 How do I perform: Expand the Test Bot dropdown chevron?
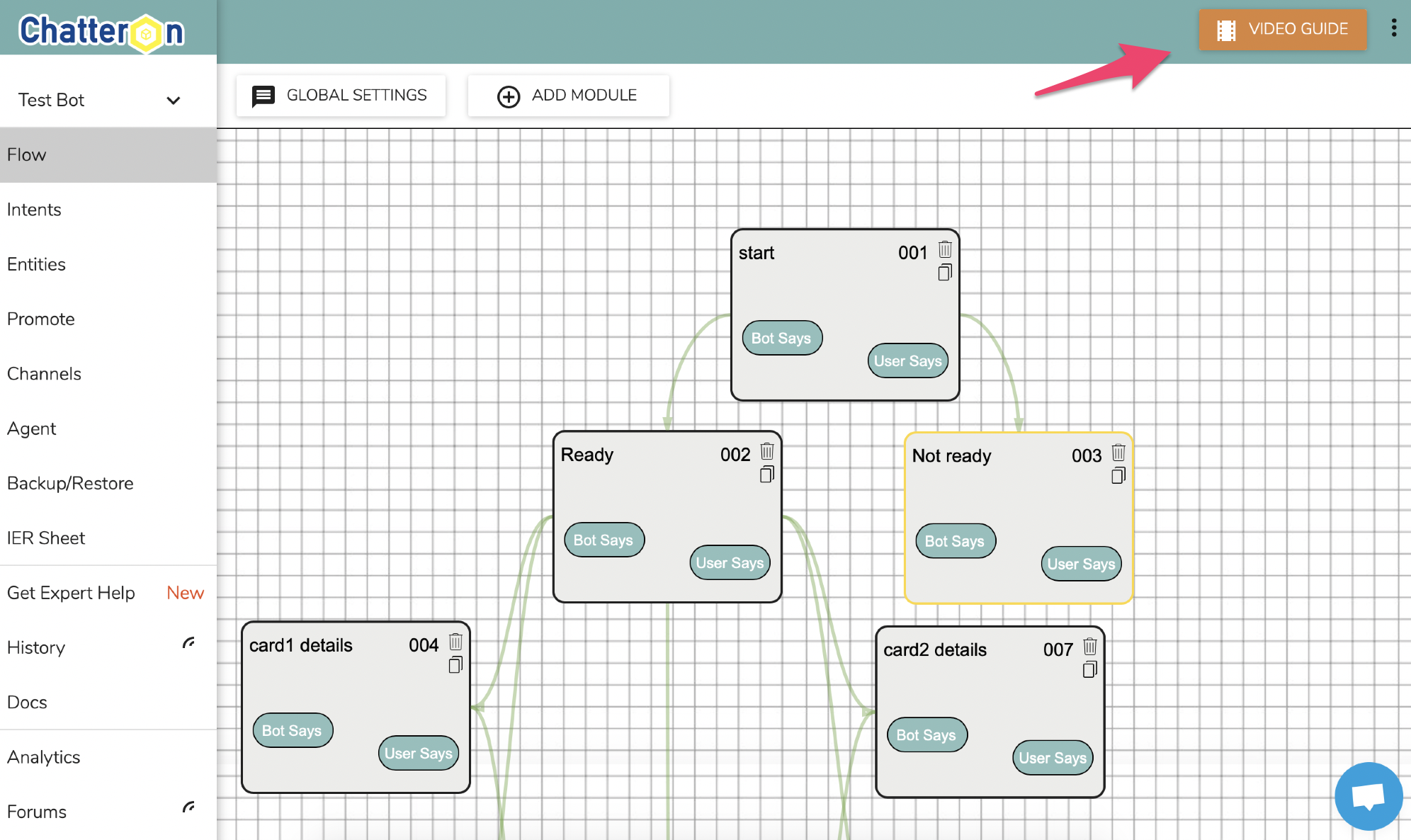[x=174, y=101]
